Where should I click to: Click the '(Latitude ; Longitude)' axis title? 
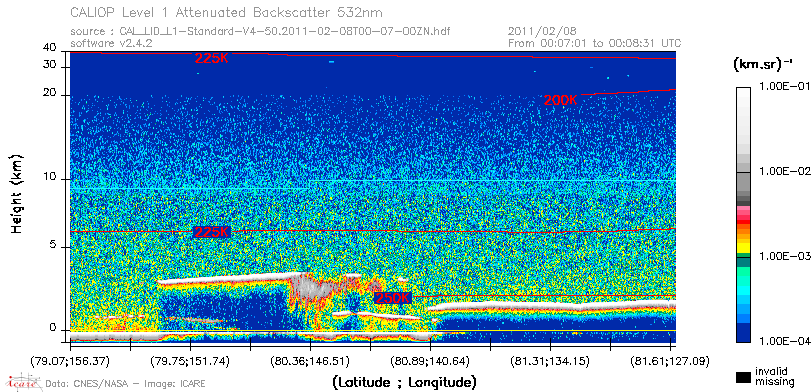(404, 383)
